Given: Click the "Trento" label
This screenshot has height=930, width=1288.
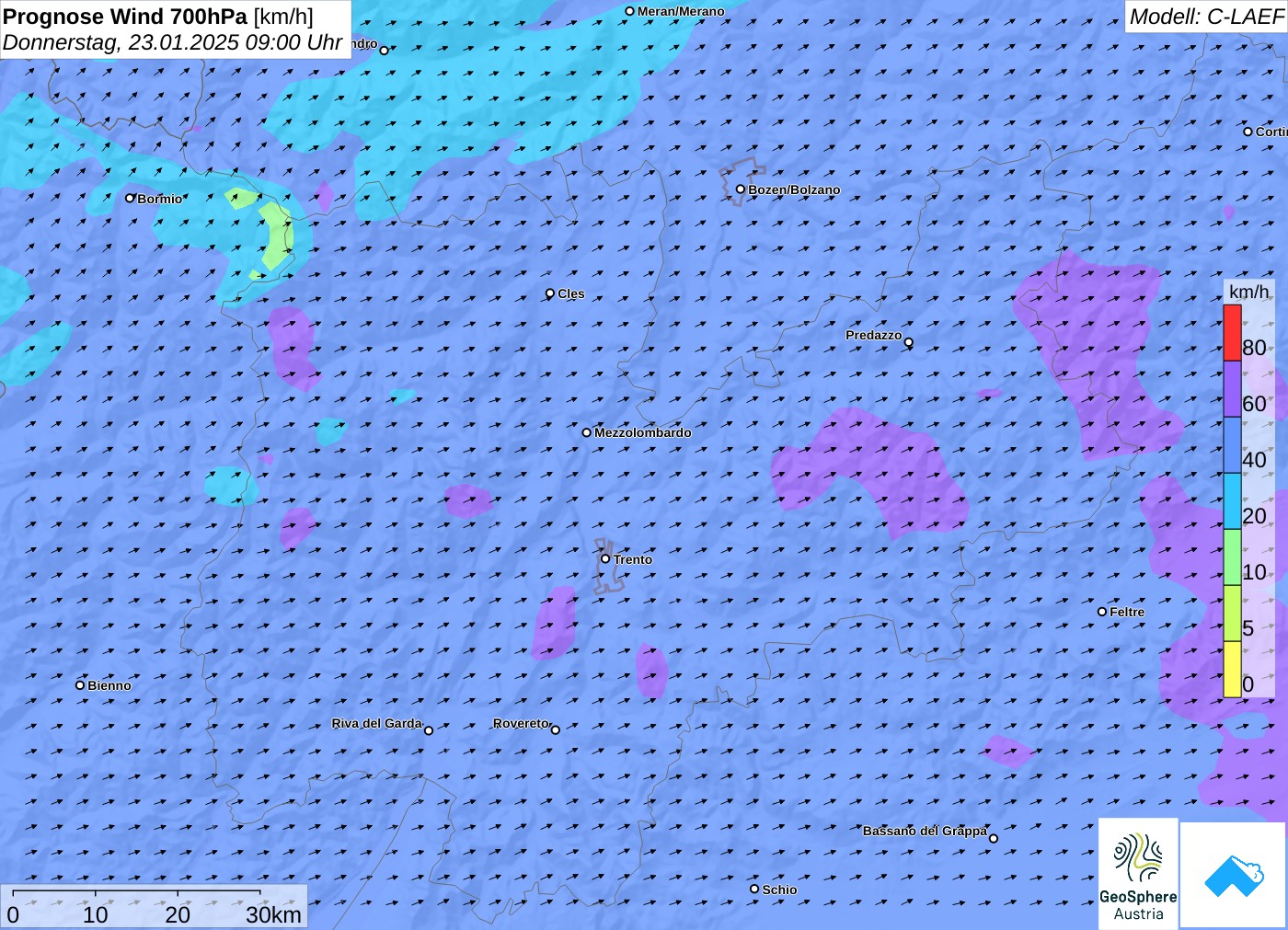Looking at the screenshot, I should tap(633, 559).
